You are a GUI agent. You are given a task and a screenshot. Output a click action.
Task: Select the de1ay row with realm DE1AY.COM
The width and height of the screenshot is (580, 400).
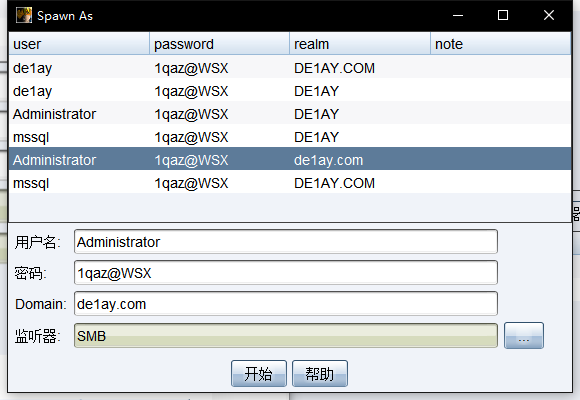pos(290,68)
